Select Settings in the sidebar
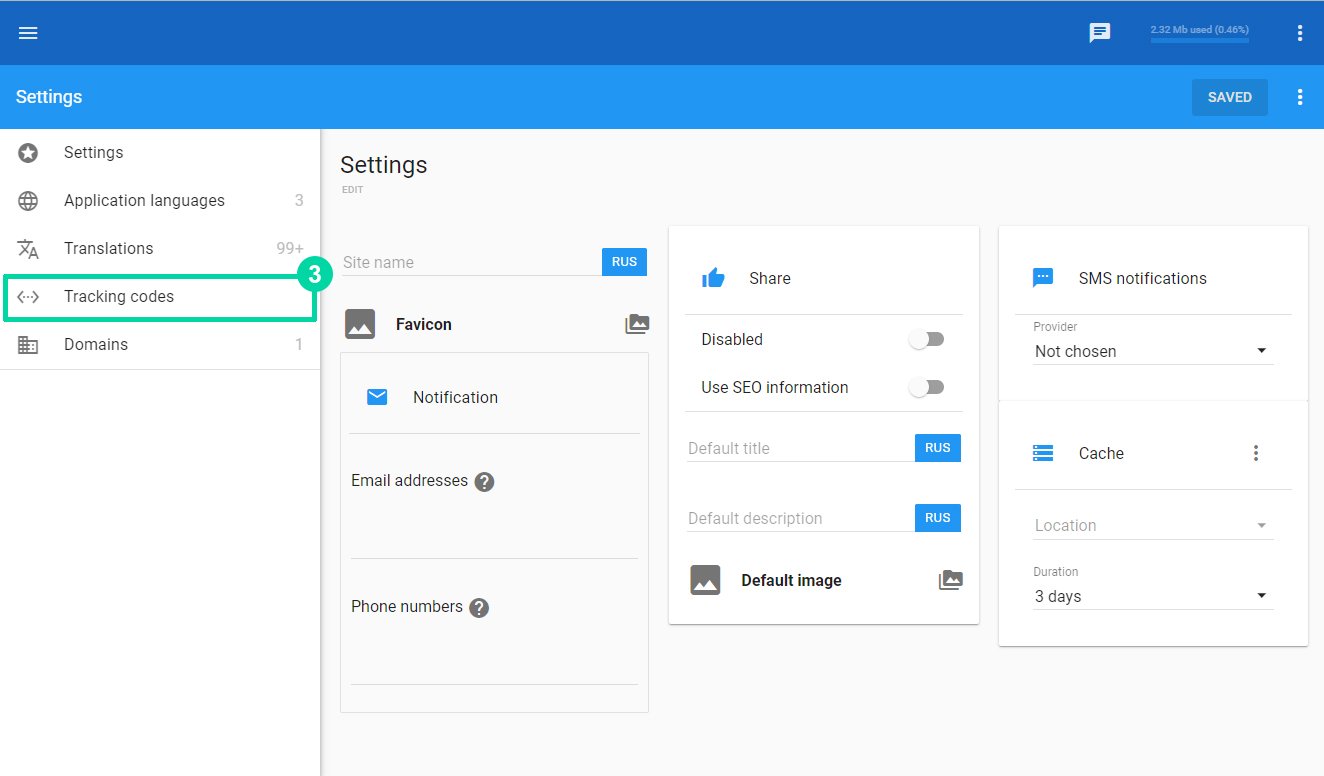Image resolution: width=1324 pixels, height=776 pixels. [160, 153]
